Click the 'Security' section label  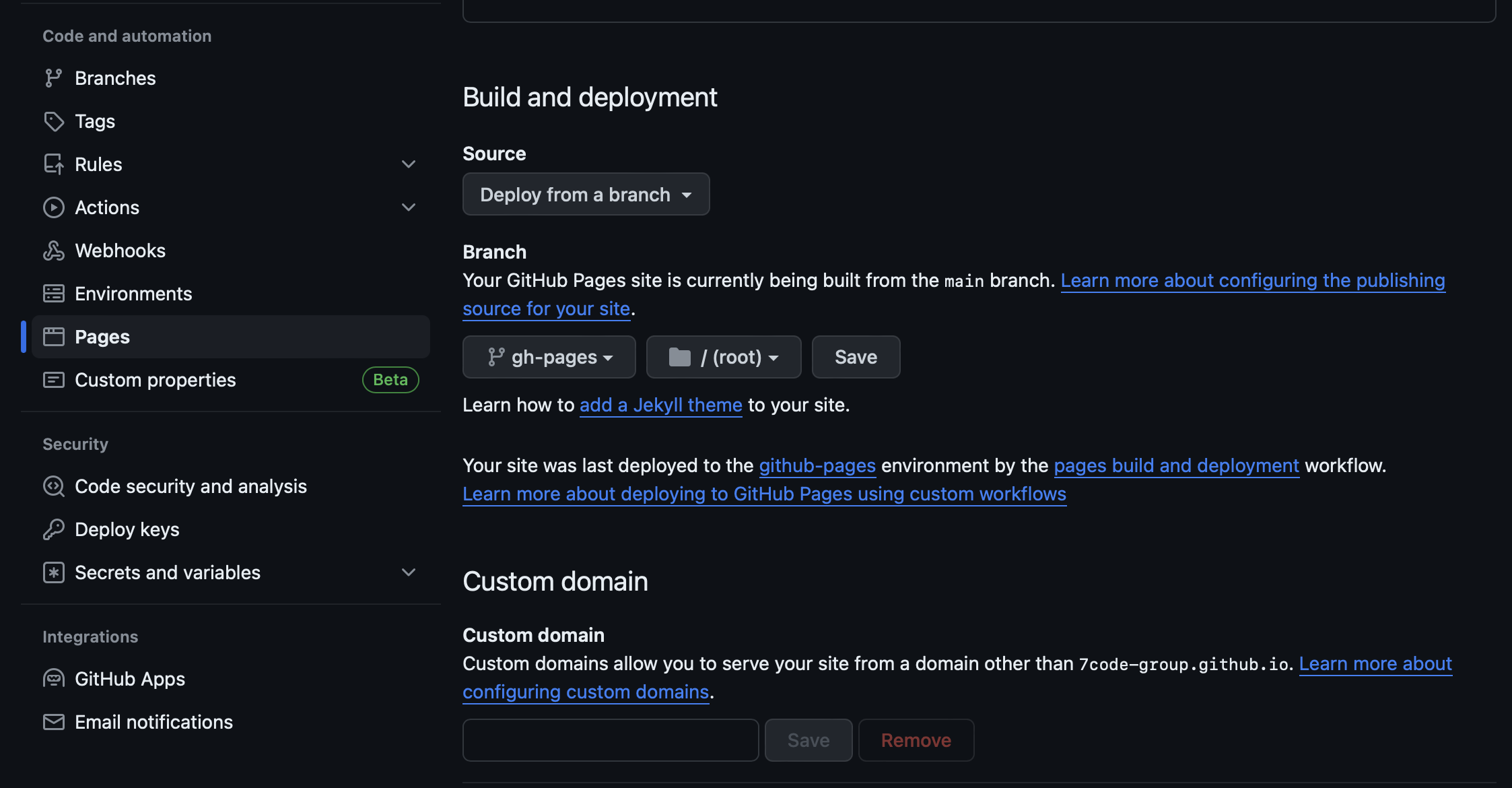75,444
